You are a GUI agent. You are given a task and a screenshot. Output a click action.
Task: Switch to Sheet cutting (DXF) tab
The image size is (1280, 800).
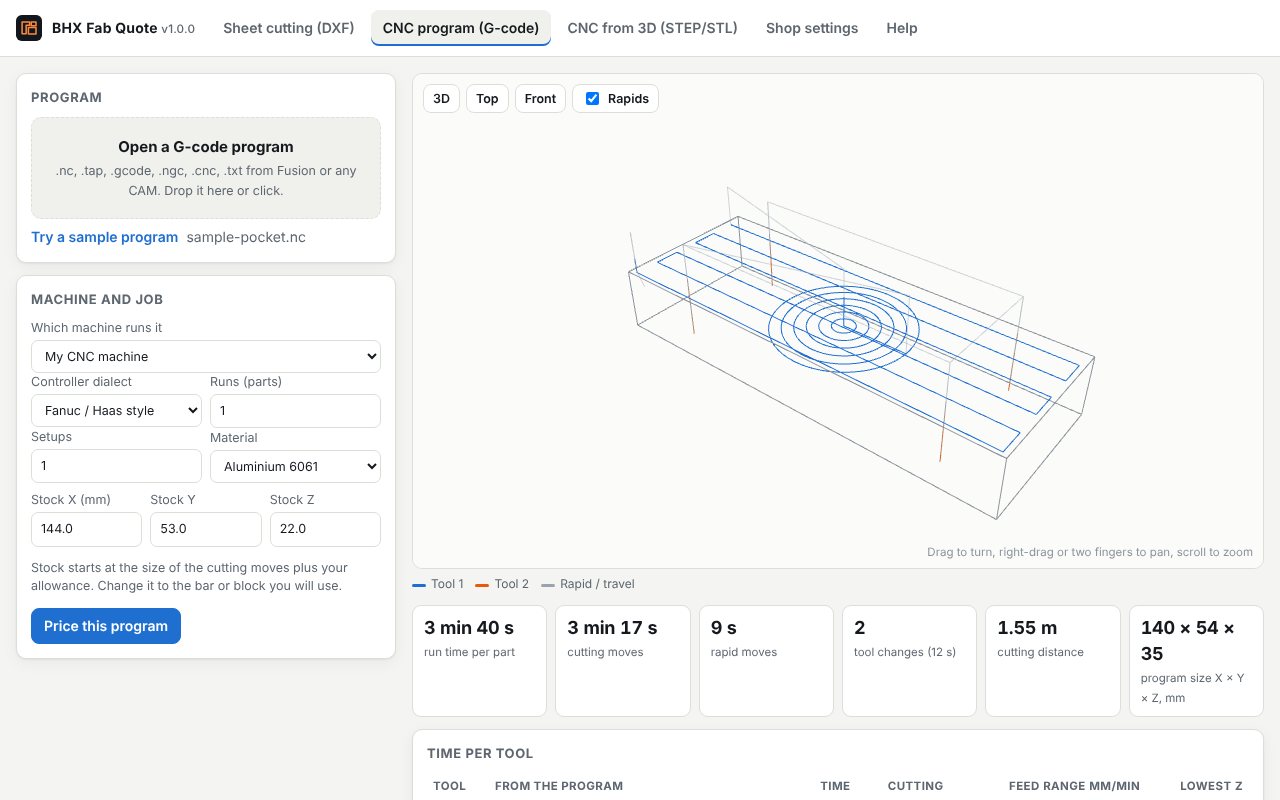click(x=289, y=28)
